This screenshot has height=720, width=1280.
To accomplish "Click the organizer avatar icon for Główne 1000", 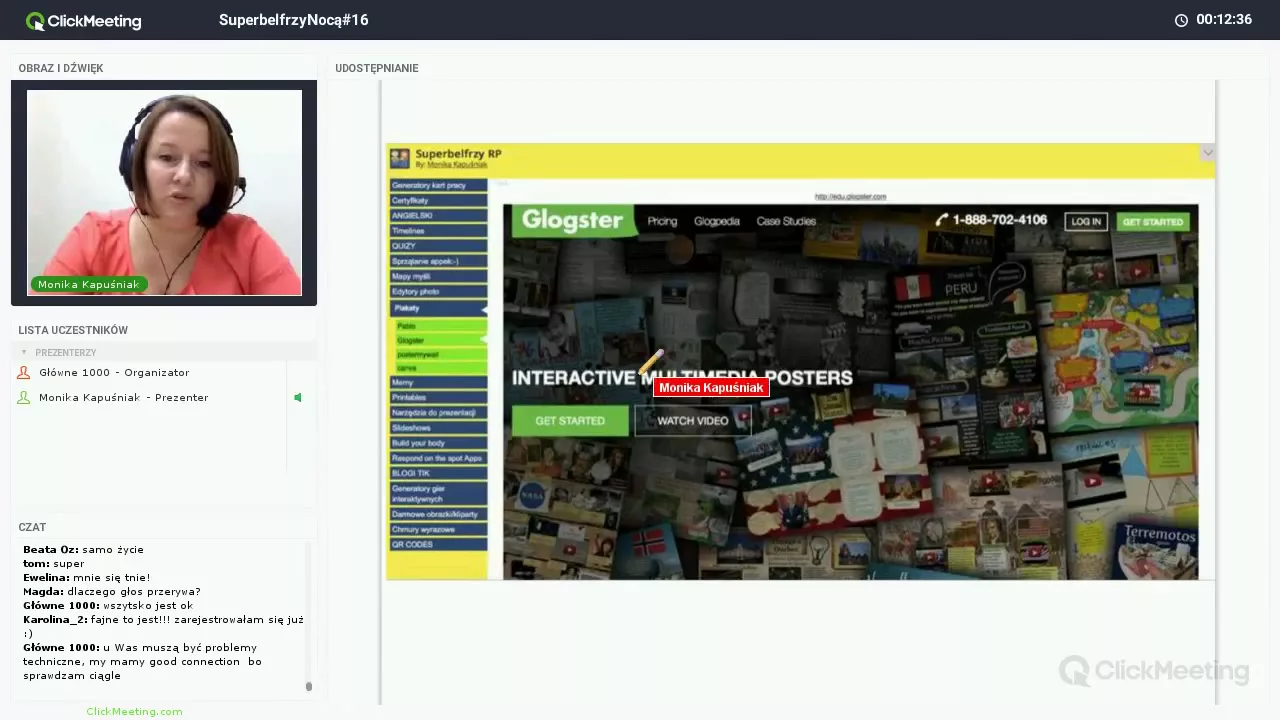I will 24,372.
